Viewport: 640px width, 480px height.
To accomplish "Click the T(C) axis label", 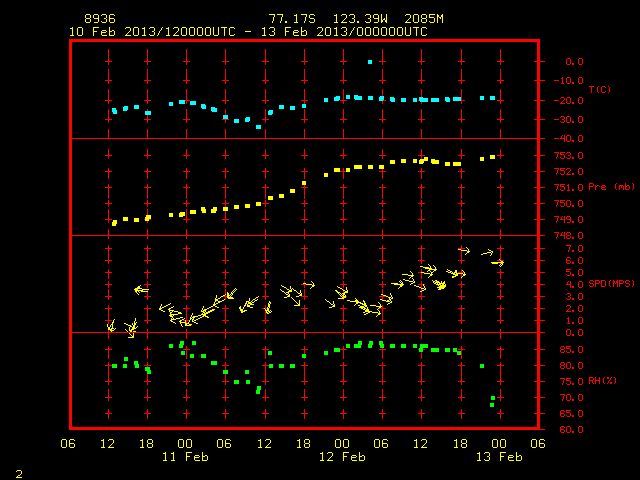I will point(600,89).
